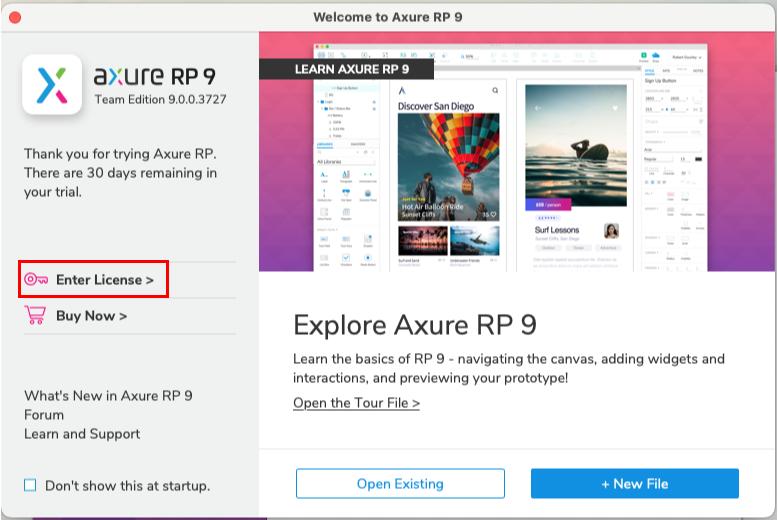
Task: Click the blue cloud icon in preview toolbar
Action: point(657,56)
